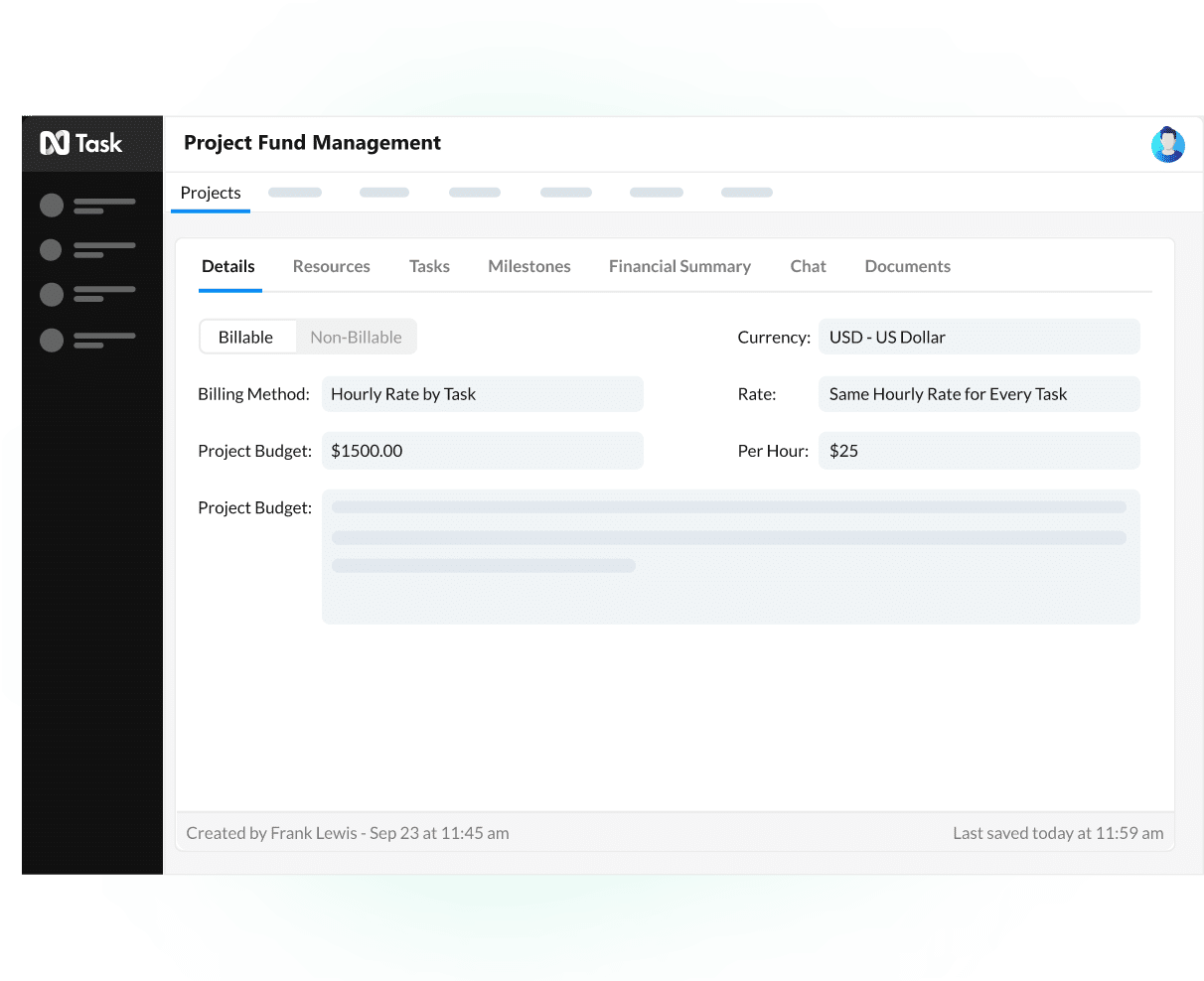Image resolution: width=1204 pixels, height=981 pixels.
Task: Switch to Non-Billable option
Action: (x=356, y=338)
